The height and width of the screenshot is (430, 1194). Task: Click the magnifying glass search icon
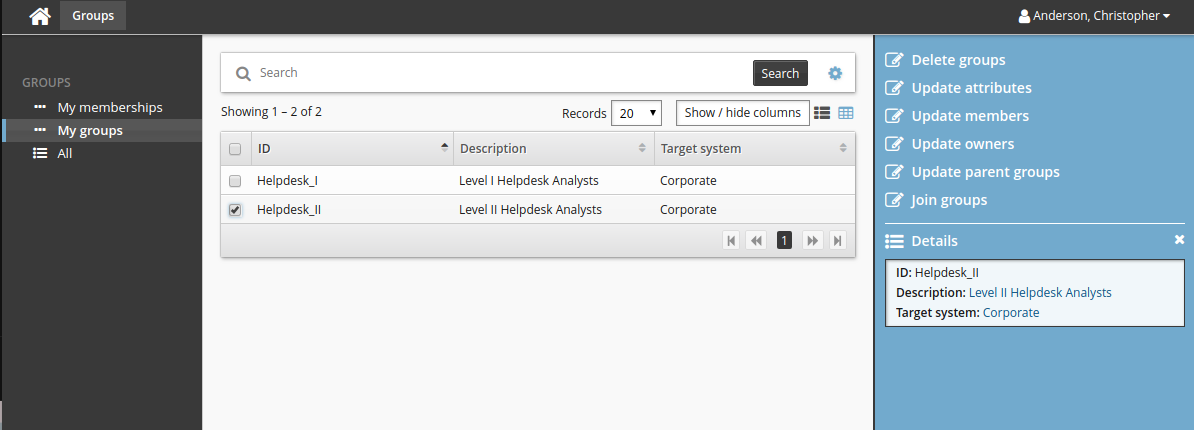243,73
